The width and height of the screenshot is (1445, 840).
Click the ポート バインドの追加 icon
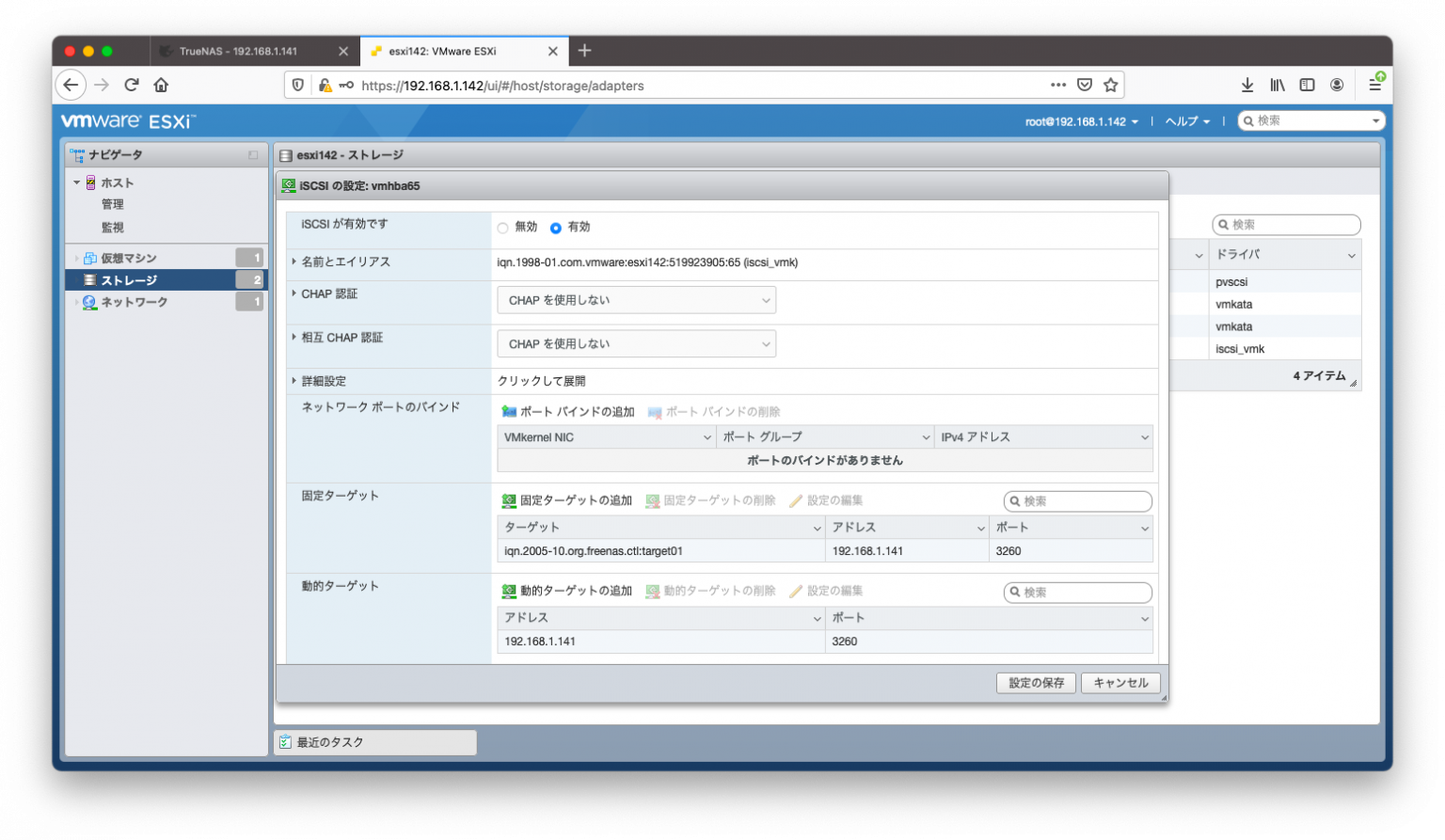[509, 411]
